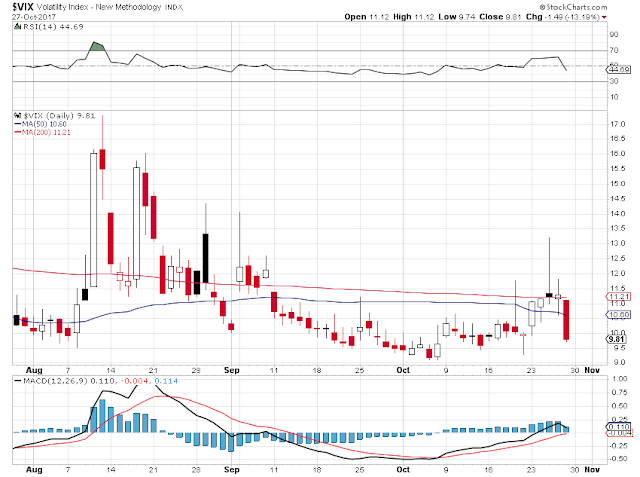Screen dimensions: 640x477
Task: Click the 44.69 RSI value flag
Action: [x=618, y=69]
